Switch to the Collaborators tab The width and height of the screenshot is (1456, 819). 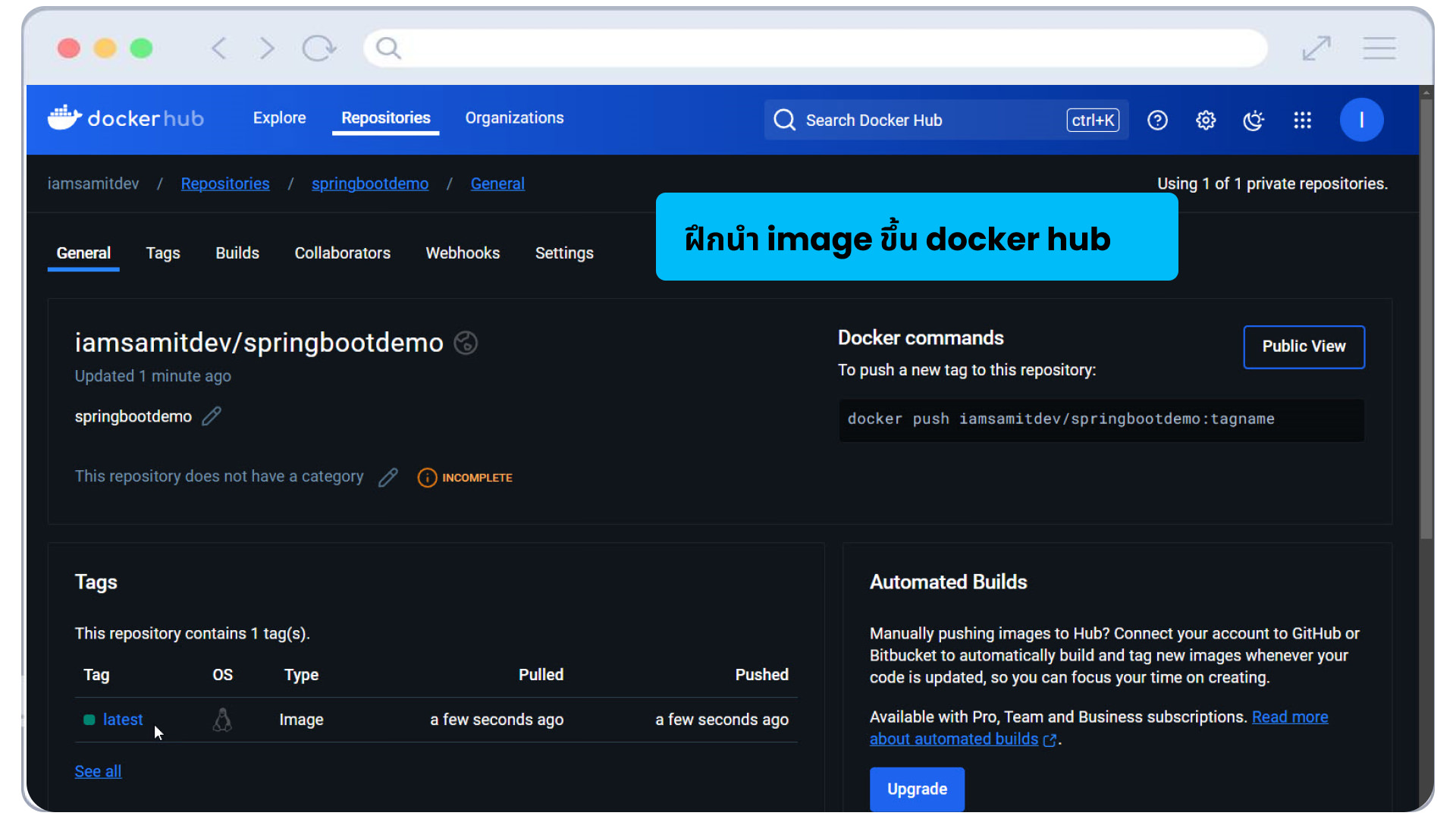click(343, 253)
